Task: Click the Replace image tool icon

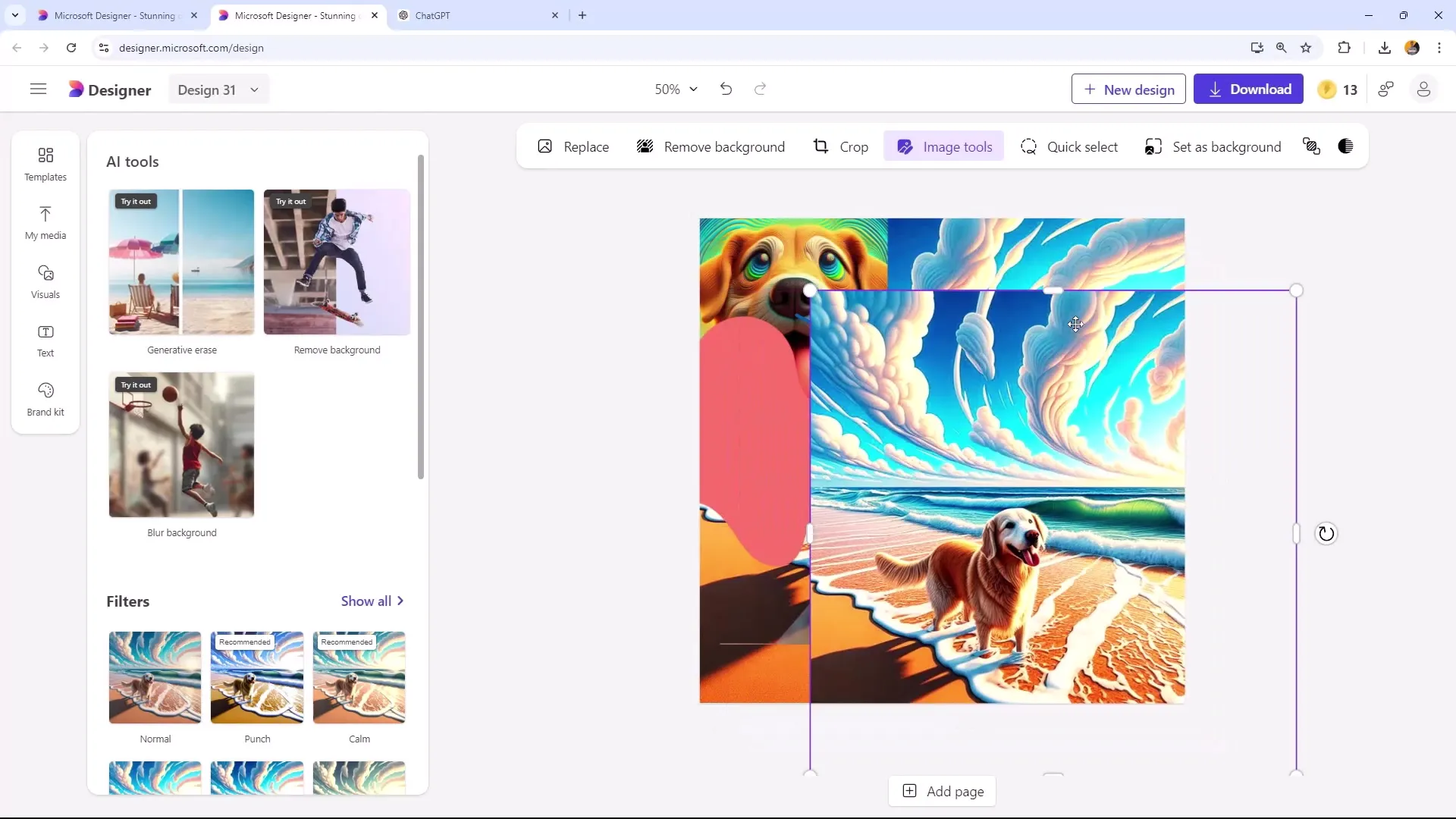Action: (545, 147)
